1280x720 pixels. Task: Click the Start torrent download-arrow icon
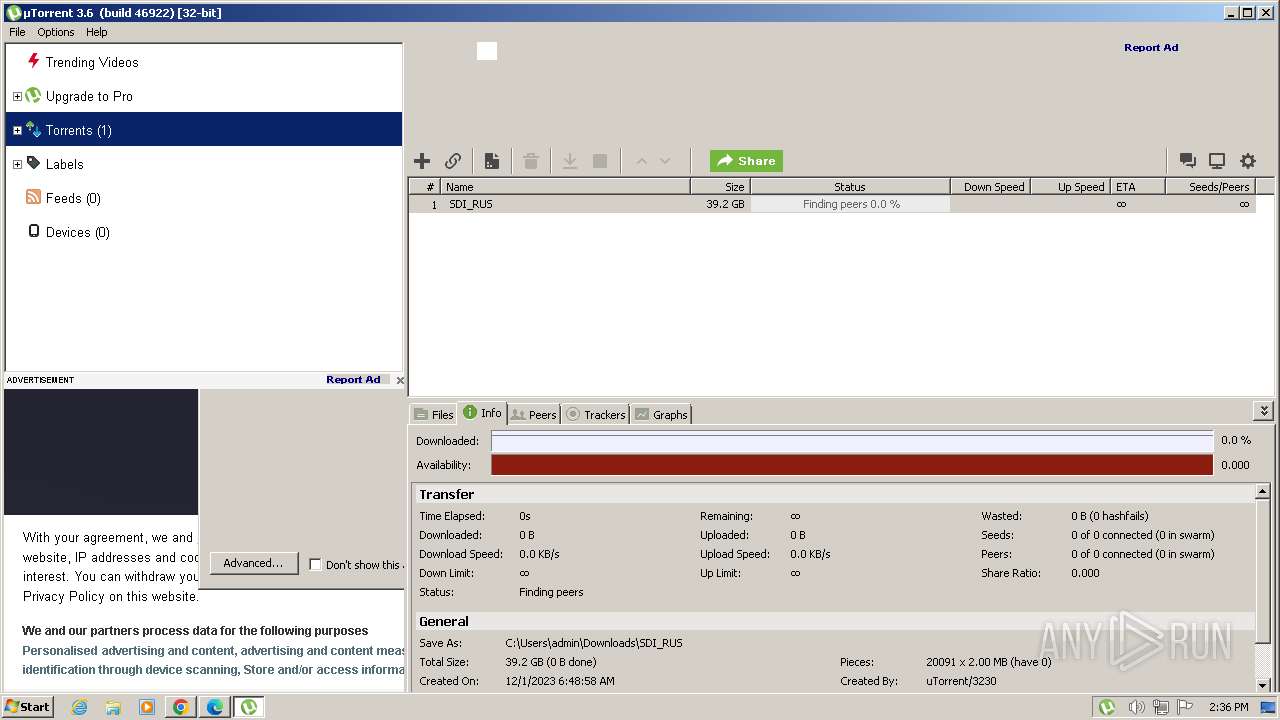(570, 161)
